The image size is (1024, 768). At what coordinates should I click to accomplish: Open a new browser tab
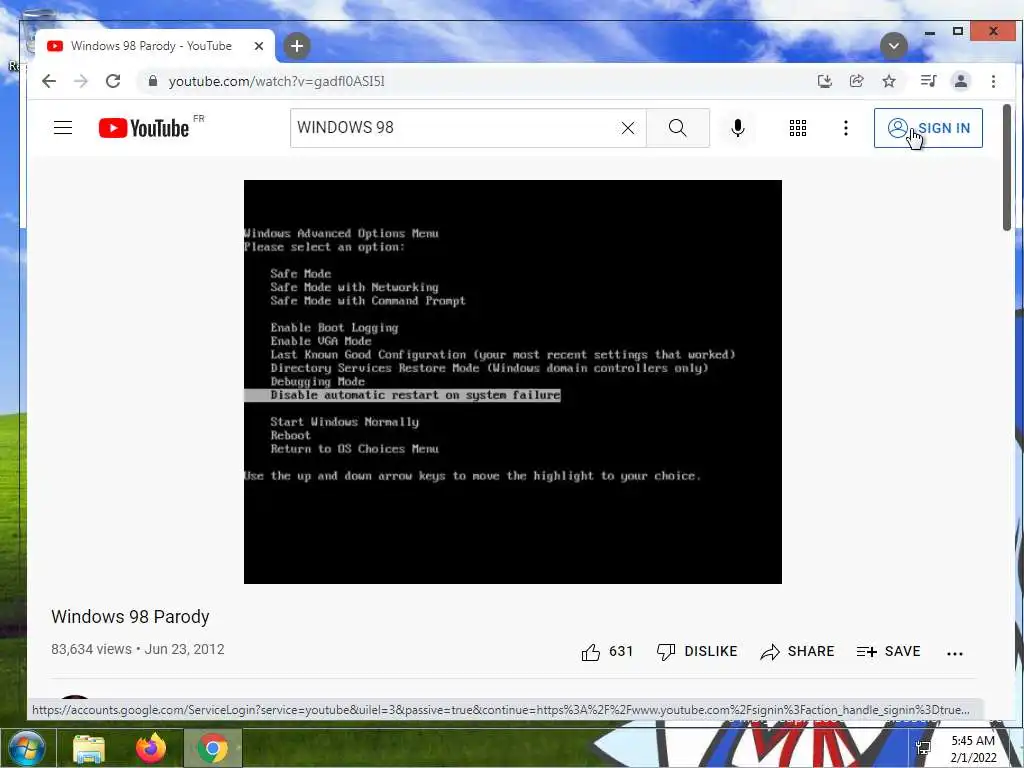point(297,46)
